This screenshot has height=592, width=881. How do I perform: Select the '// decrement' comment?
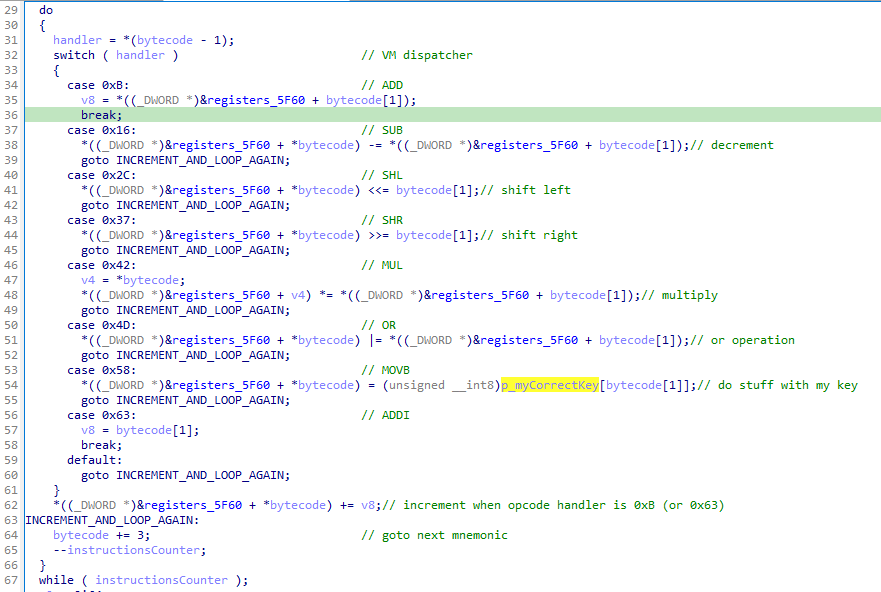click(x=732, y=145)
